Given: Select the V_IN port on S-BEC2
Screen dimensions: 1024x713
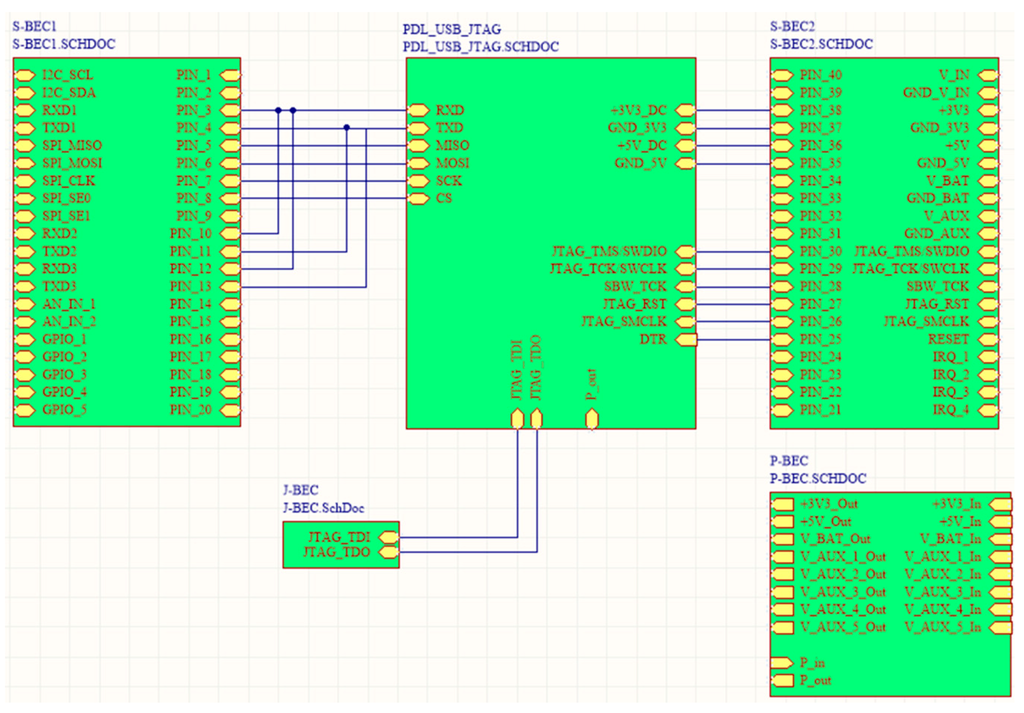Looking at the screenshot, I should [x=988, y=75].
